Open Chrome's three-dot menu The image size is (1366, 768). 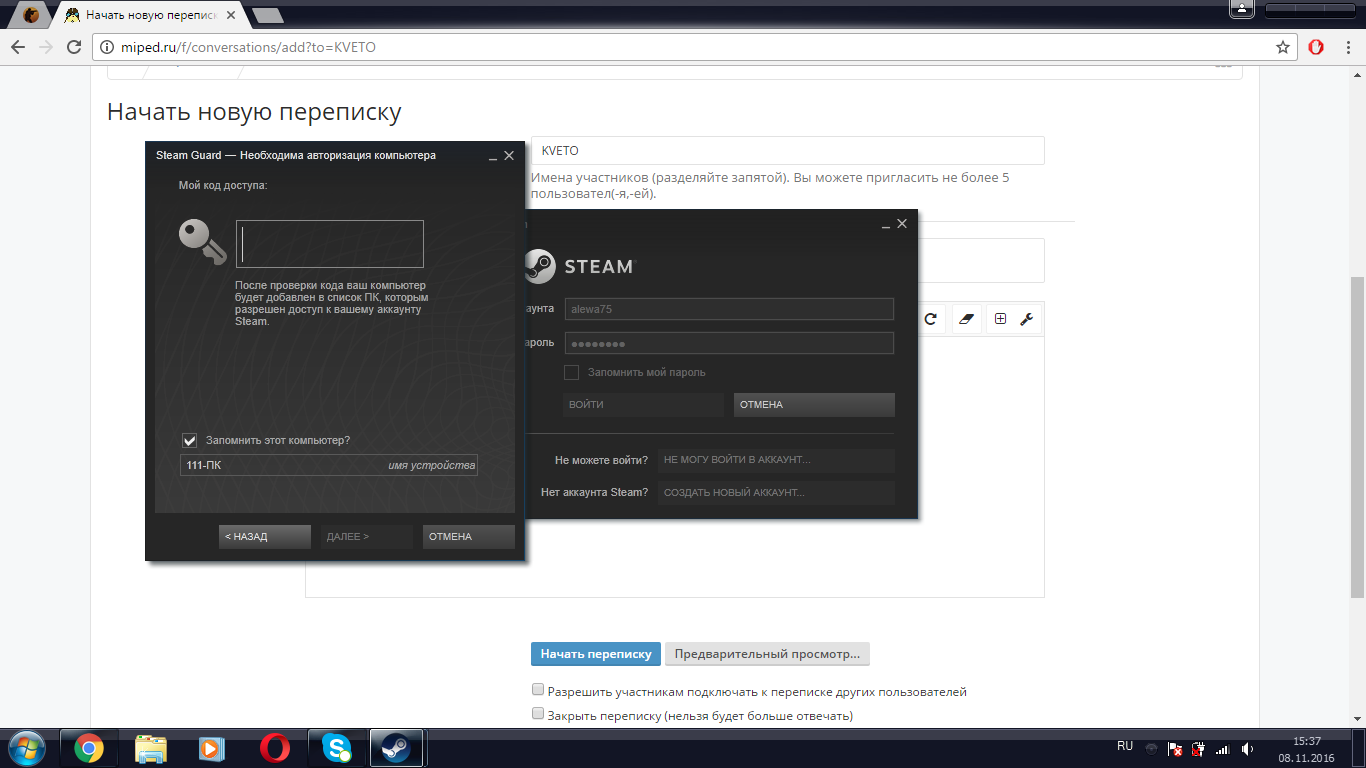(x=1347, y=47)
